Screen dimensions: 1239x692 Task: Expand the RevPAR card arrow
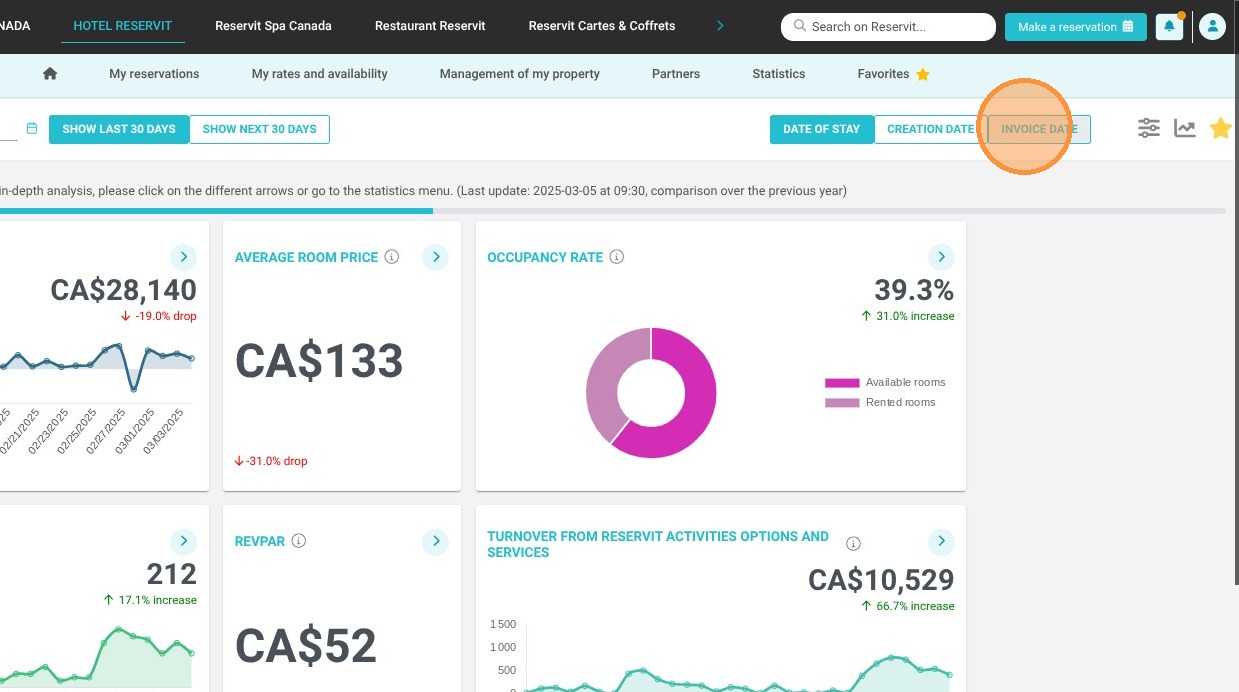[x=435, y=541]
